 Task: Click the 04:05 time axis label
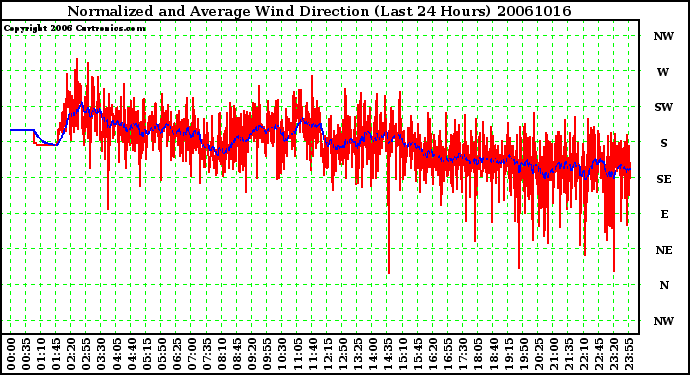pos(117,354)
